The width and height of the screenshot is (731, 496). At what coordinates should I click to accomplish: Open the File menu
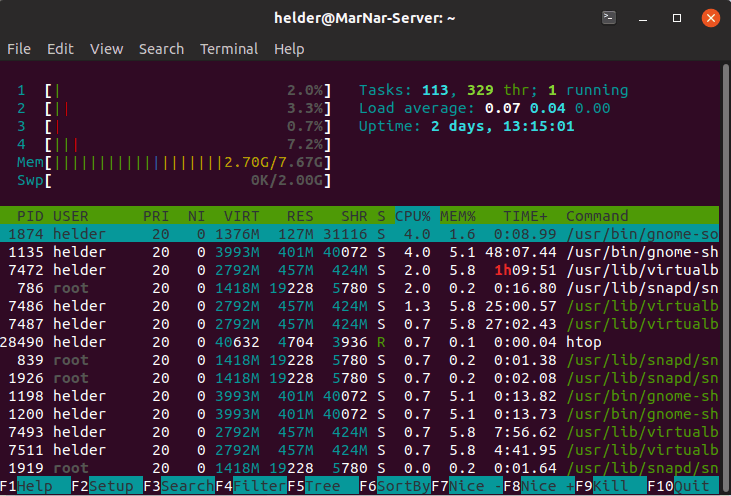pos(19,49)
